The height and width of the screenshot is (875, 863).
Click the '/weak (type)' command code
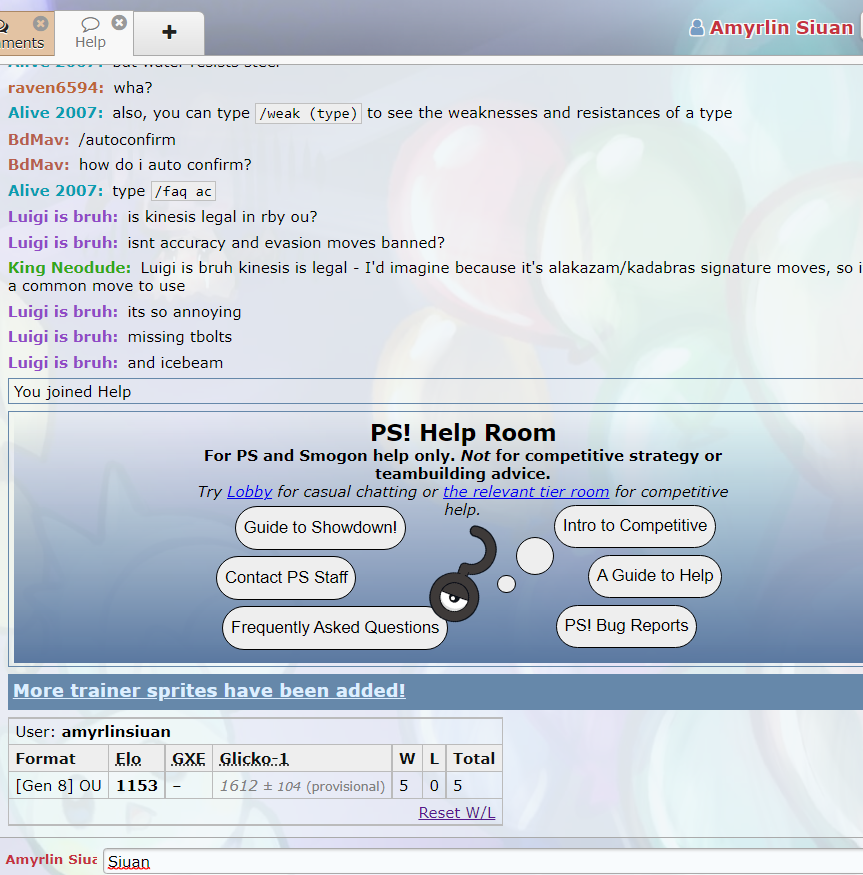tap(308, 113)
